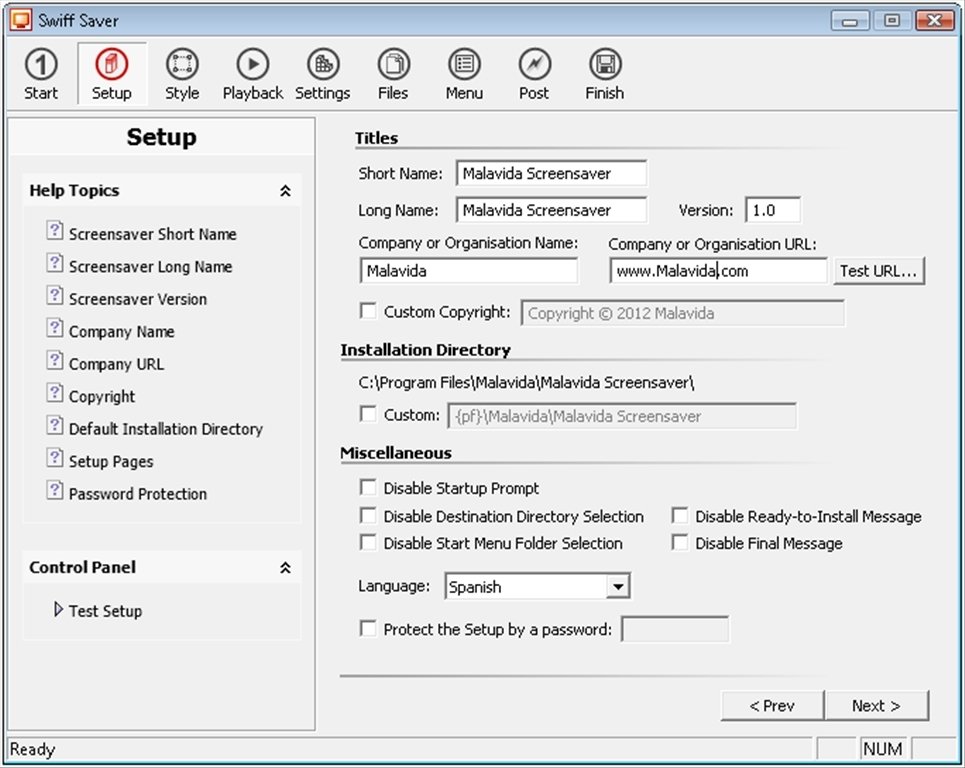The width and height of the screenshot is (965, 768).
Task: Open Company Name help topic
Action: pos(111,331)
